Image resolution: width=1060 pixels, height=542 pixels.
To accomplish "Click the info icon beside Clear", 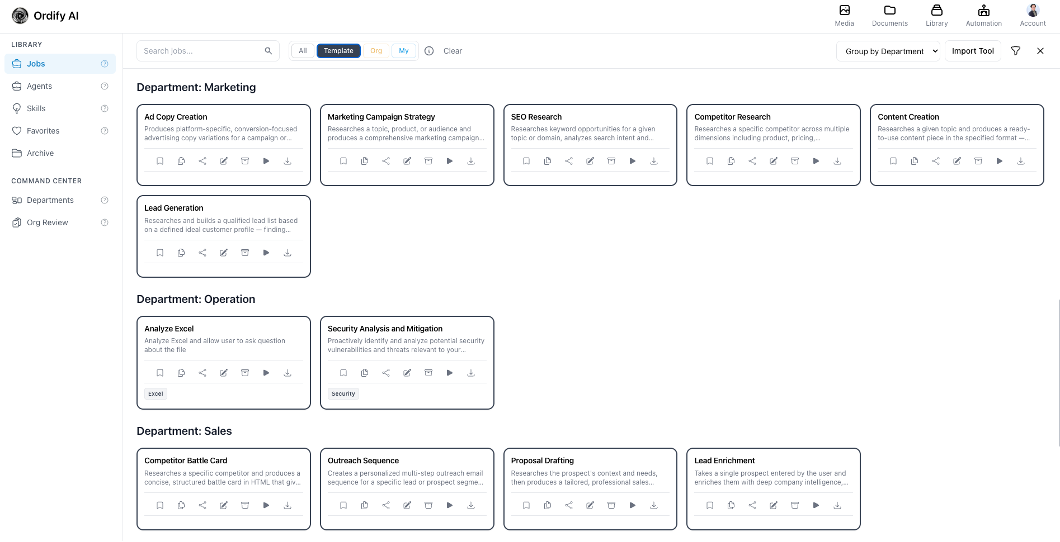I will pos(429,51).
